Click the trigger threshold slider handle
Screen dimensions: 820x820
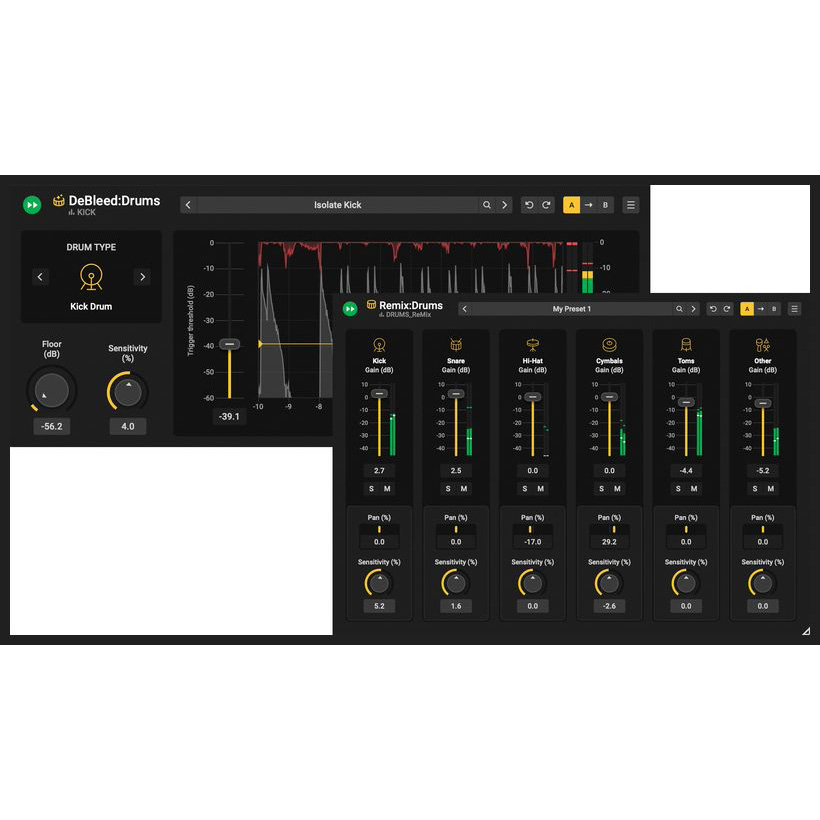coord(230,344)
